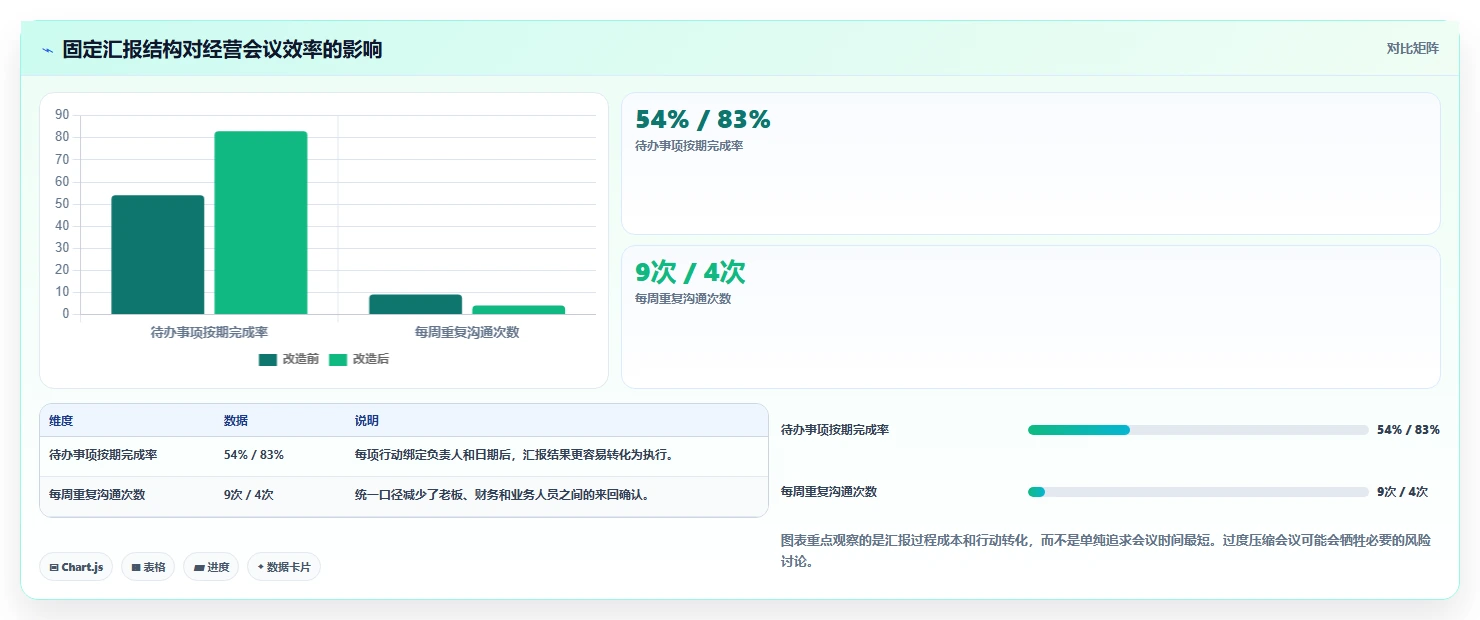Image resolution: width=1480 pixels, height=620 pixels.
Task: Open the 54% / 83% data card
Action: click(1031, 163)
